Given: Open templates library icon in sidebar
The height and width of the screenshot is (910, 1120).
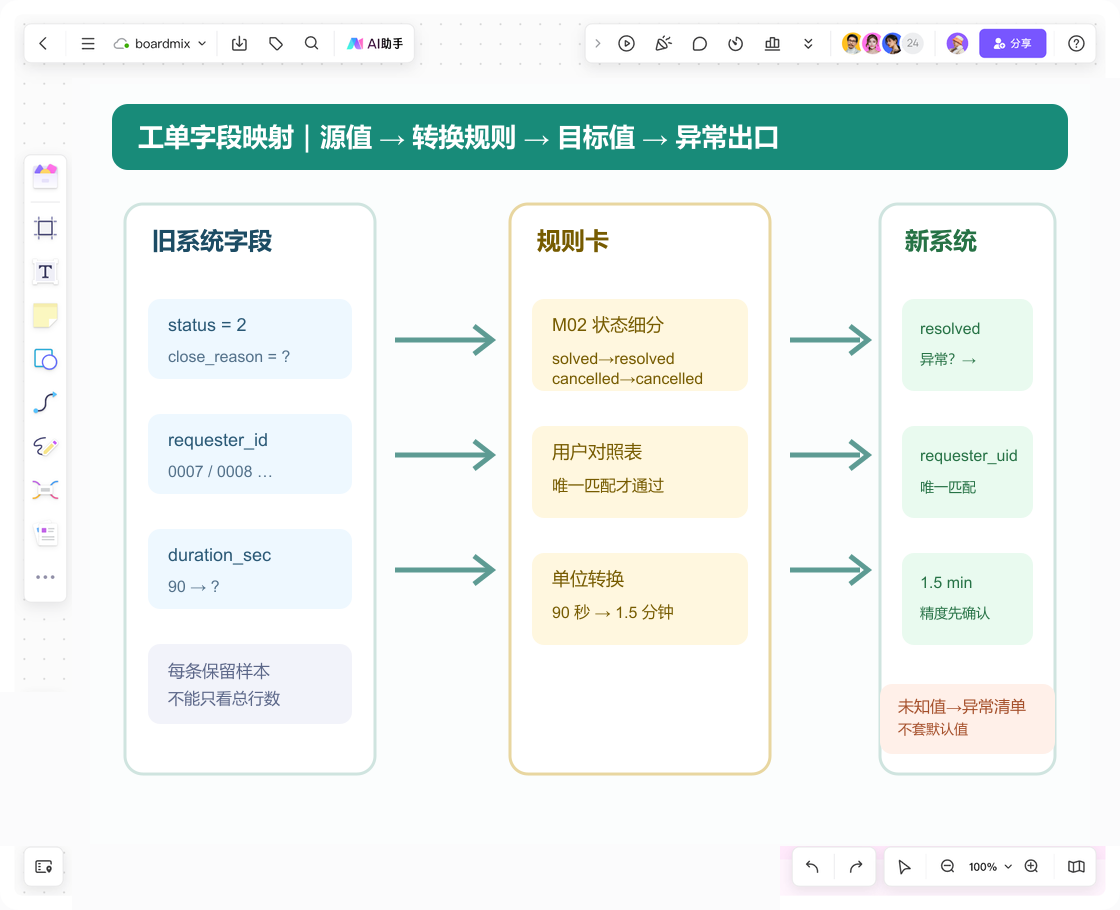Looking at the screenshot, I should [x=45, y=176].
